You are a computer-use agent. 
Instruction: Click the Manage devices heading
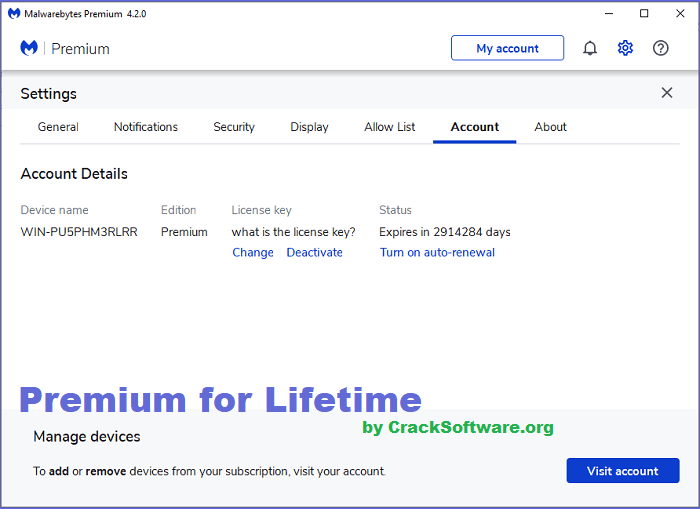click(x=87, y=436)
